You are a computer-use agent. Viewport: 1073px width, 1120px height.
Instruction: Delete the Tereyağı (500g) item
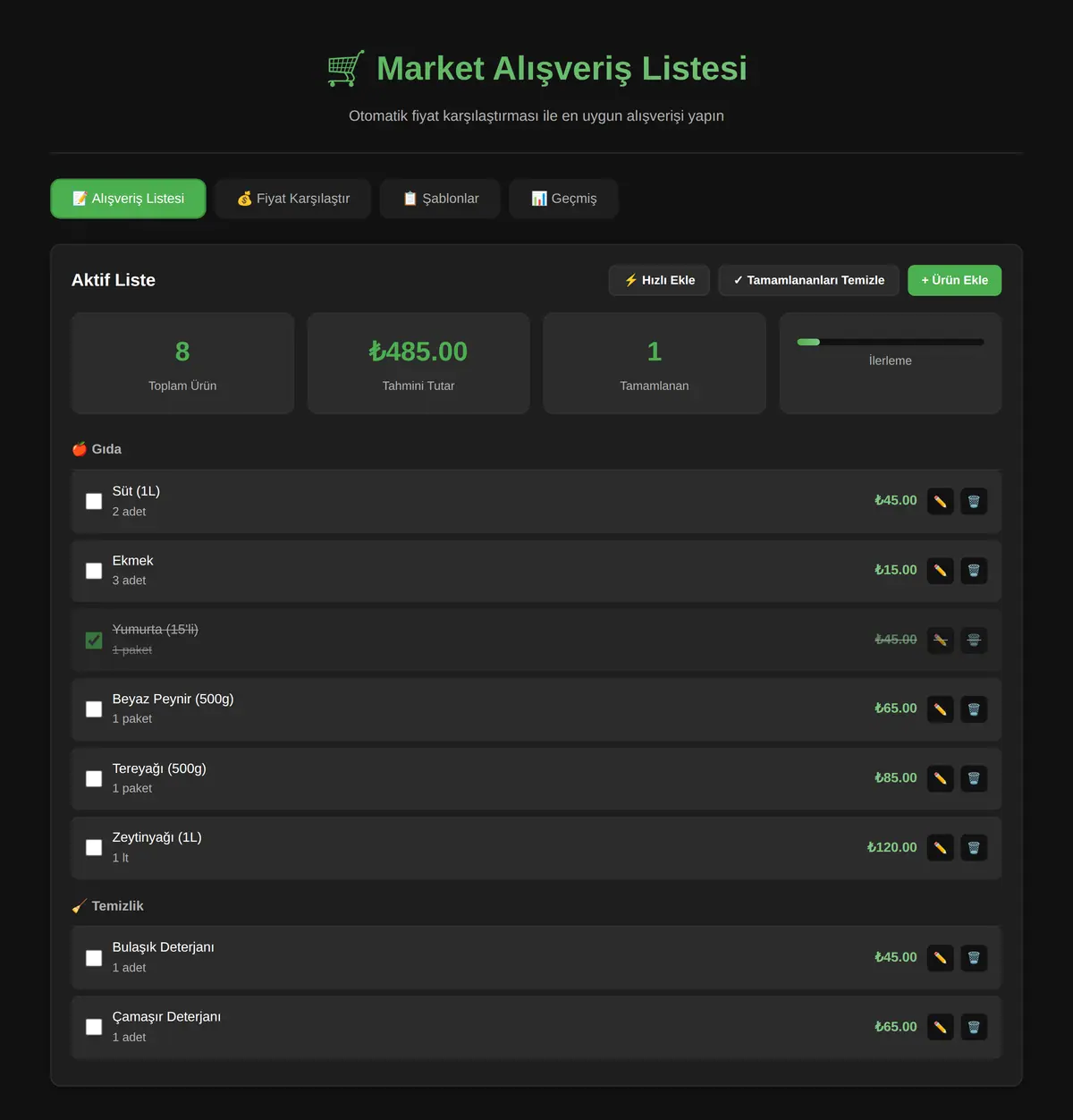974,778
